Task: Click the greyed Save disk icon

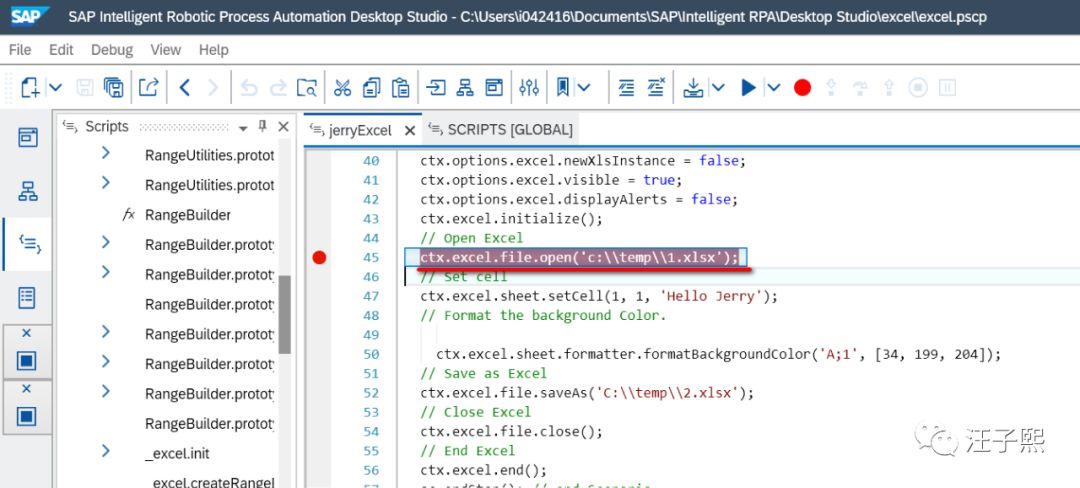Action: (85, 87)
